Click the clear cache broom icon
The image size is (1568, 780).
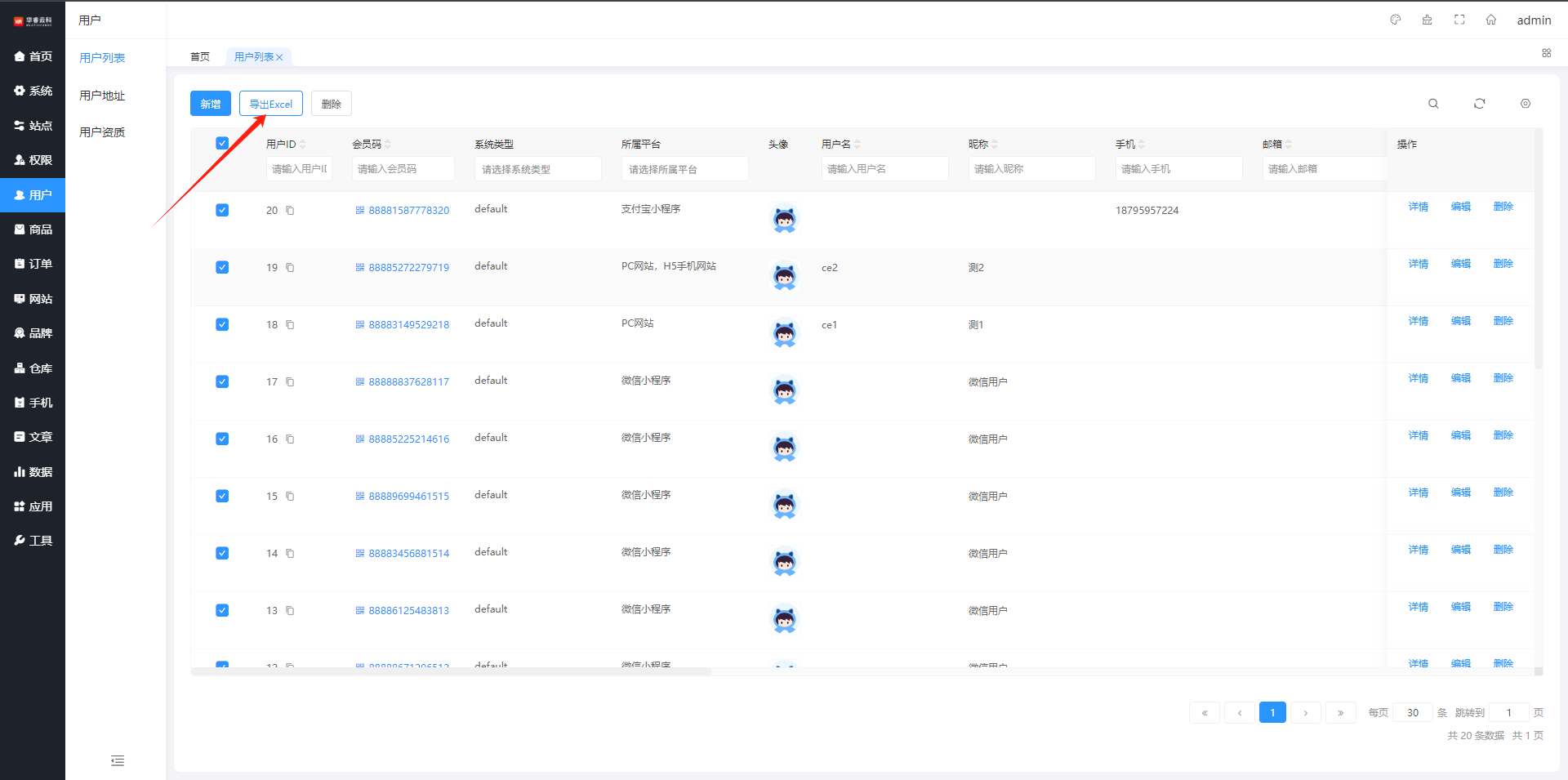point(1428,20)
